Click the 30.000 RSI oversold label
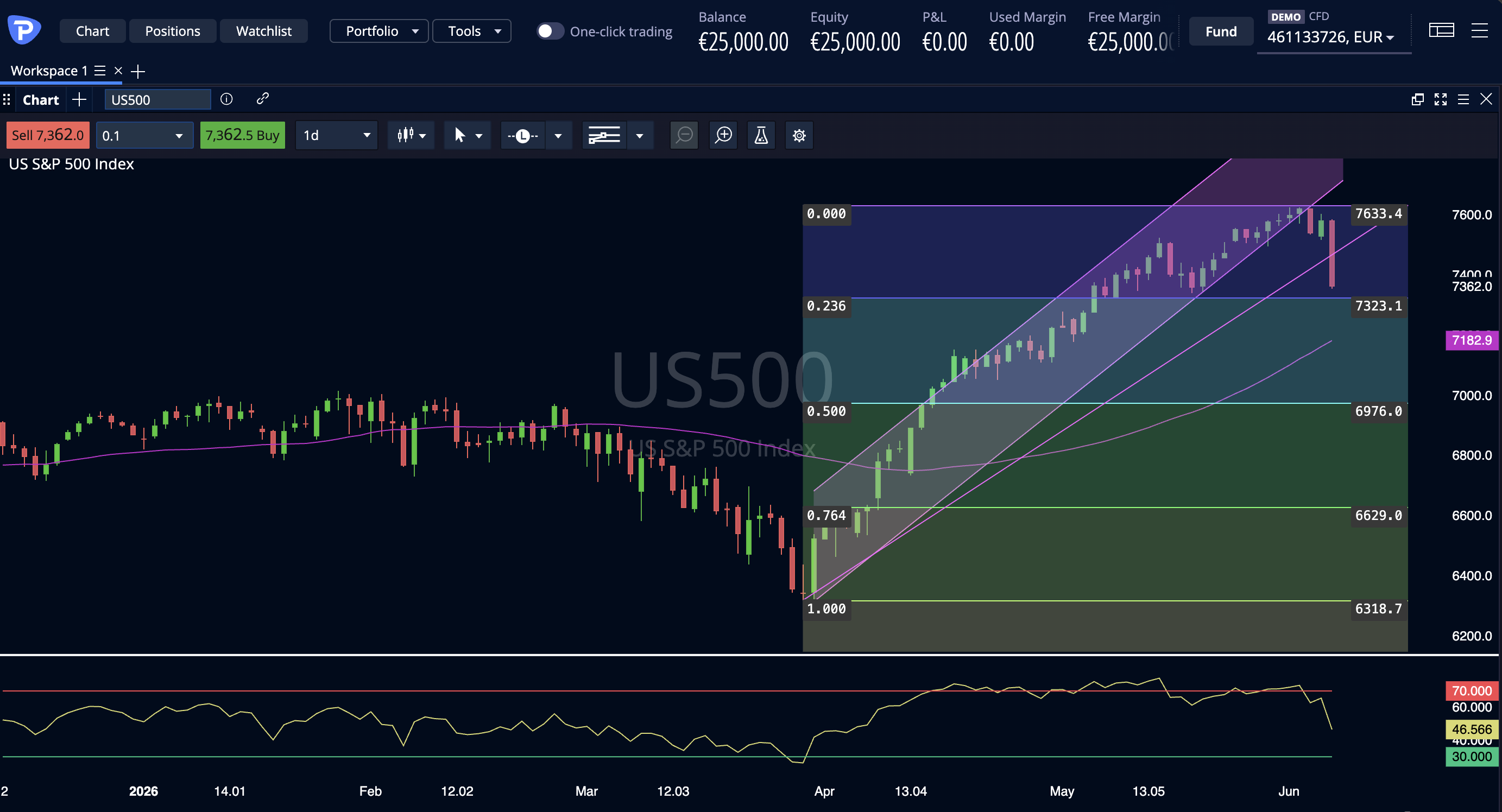Image resolution: width=1502 pixels, height=812 pixels. point(1472,757)
